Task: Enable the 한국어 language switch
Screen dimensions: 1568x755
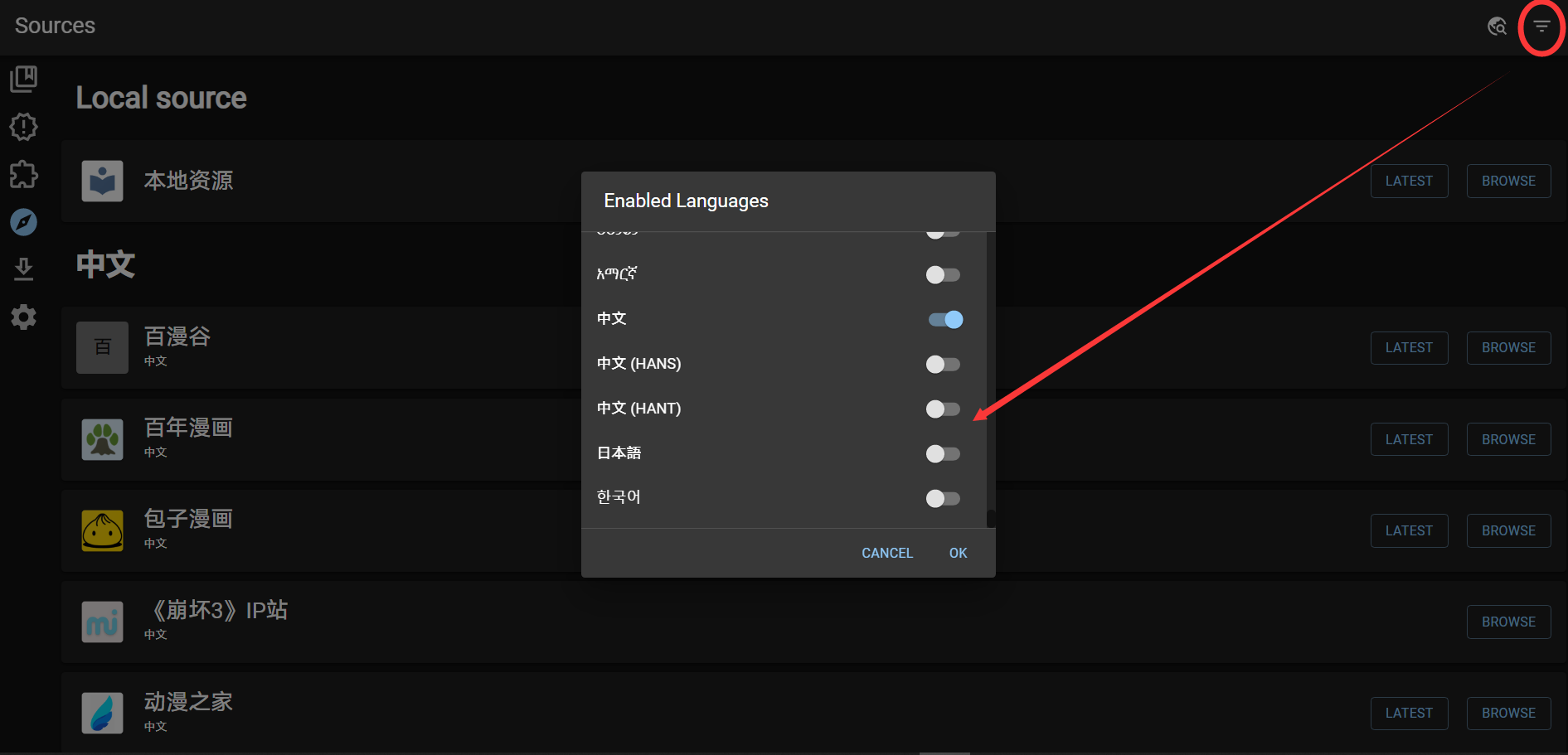Action: point(943,498)
